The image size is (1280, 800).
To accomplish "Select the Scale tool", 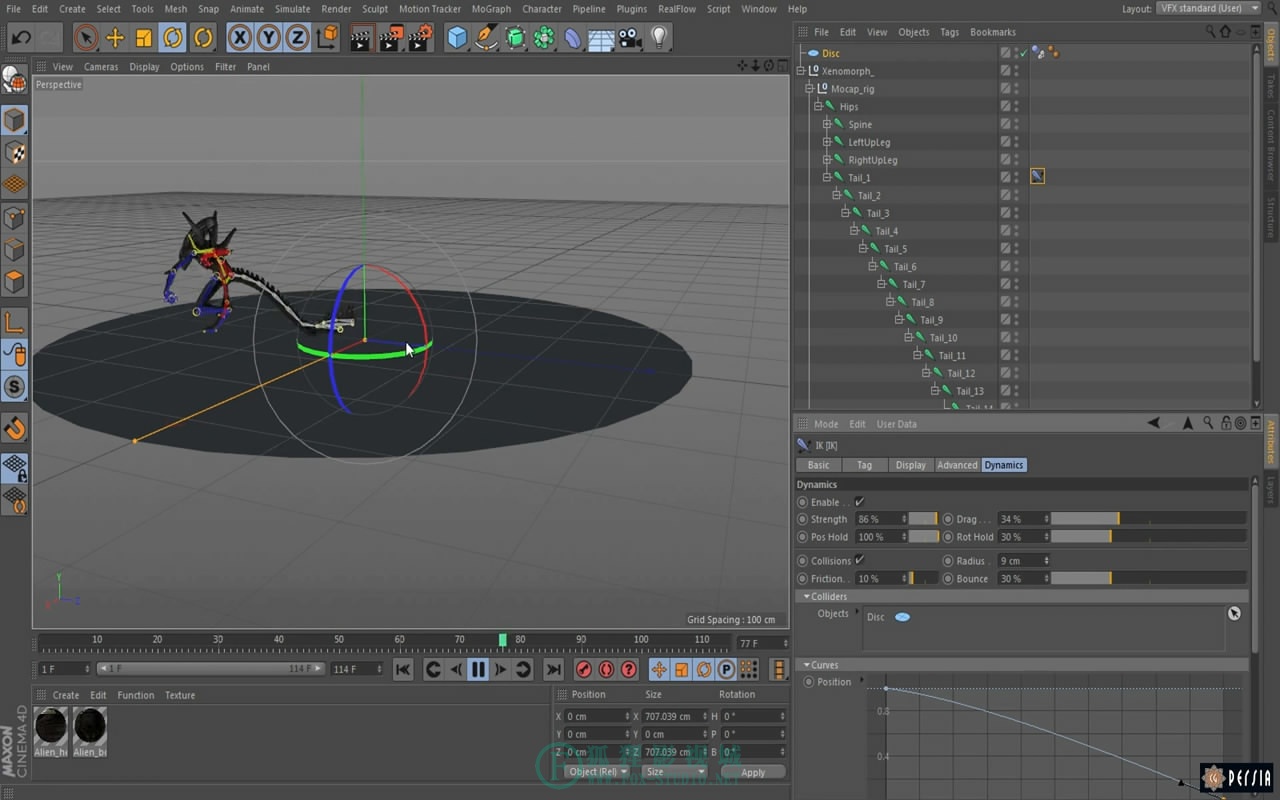I will tap(144, 38).
